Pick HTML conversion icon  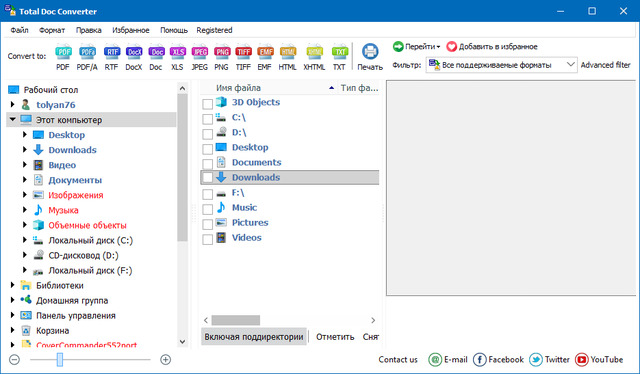(288, 52)
